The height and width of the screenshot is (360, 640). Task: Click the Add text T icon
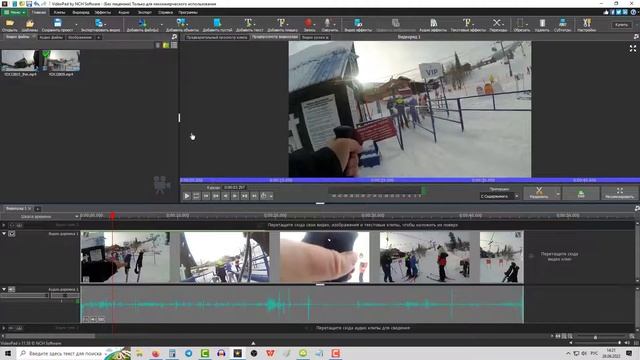pos(248,22)
